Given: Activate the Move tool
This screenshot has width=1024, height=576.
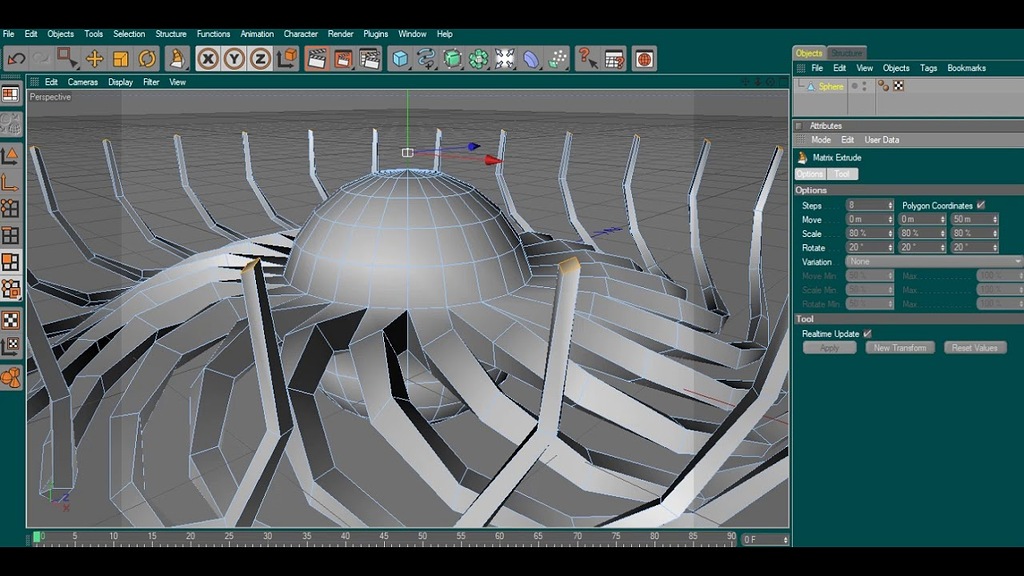Looking at the screenshot, I should pyautogui.click(x=95, y=59).
